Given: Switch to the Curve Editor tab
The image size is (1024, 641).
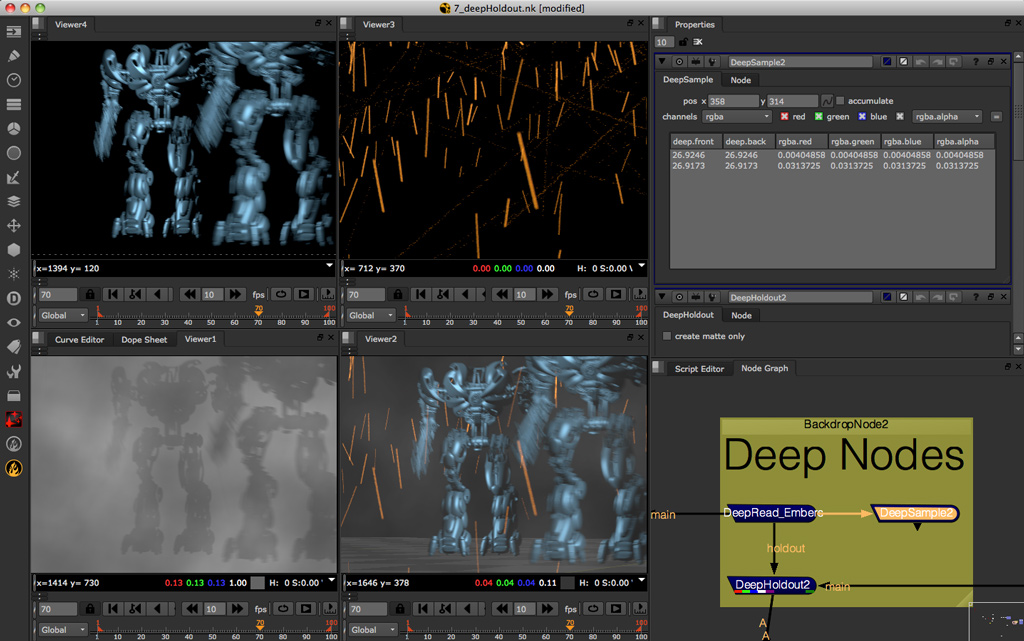Looking at the screenshot, I should click(79, 339).
